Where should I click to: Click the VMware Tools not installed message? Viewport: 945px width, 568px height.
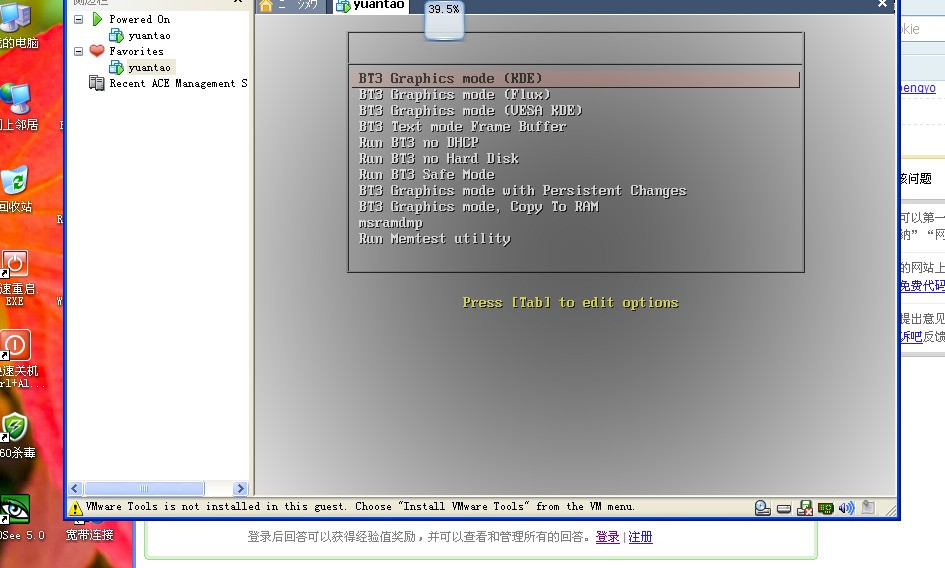360,506
